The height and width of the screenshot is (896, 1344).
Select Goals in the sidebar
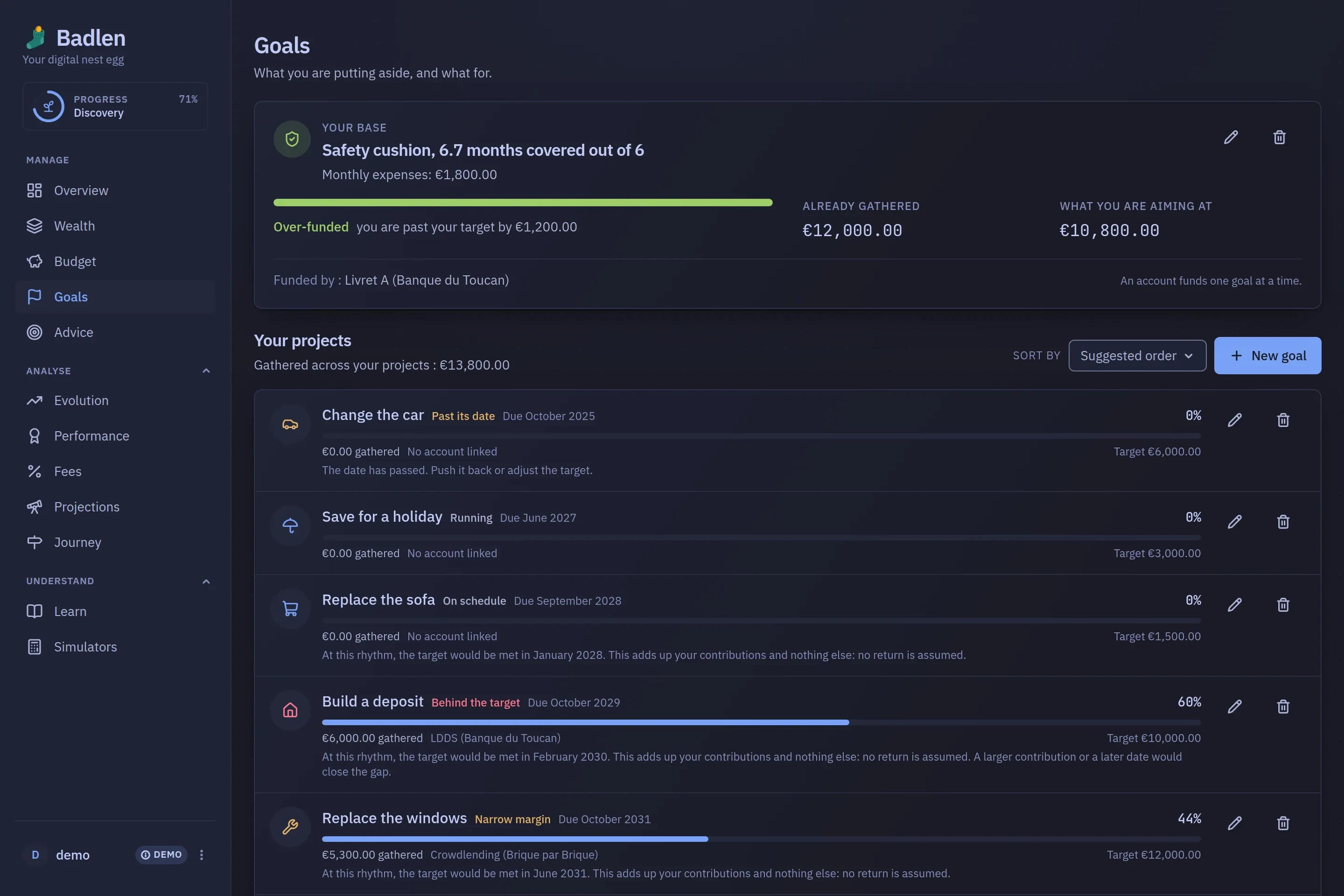coord(115,297)
